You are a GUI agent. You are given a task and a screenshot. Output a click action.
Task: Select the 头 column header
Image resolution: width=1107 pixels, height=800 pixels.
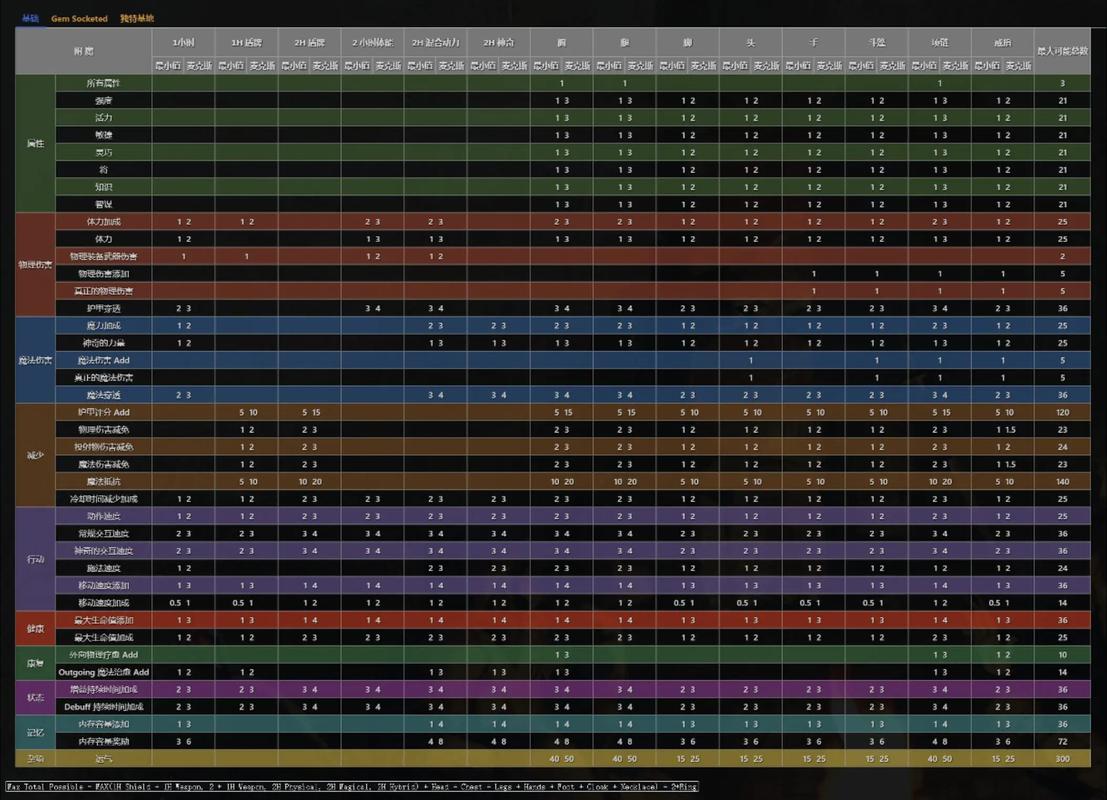750,42
